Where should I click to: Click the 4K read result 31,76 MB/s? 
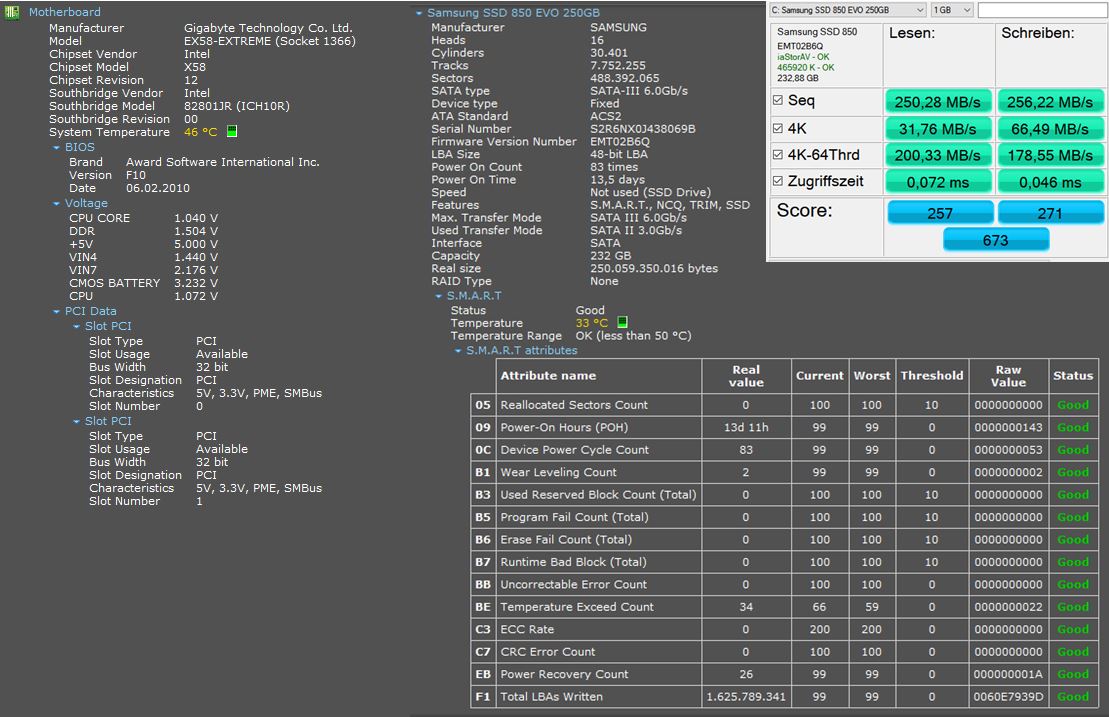tap(937, 129)
